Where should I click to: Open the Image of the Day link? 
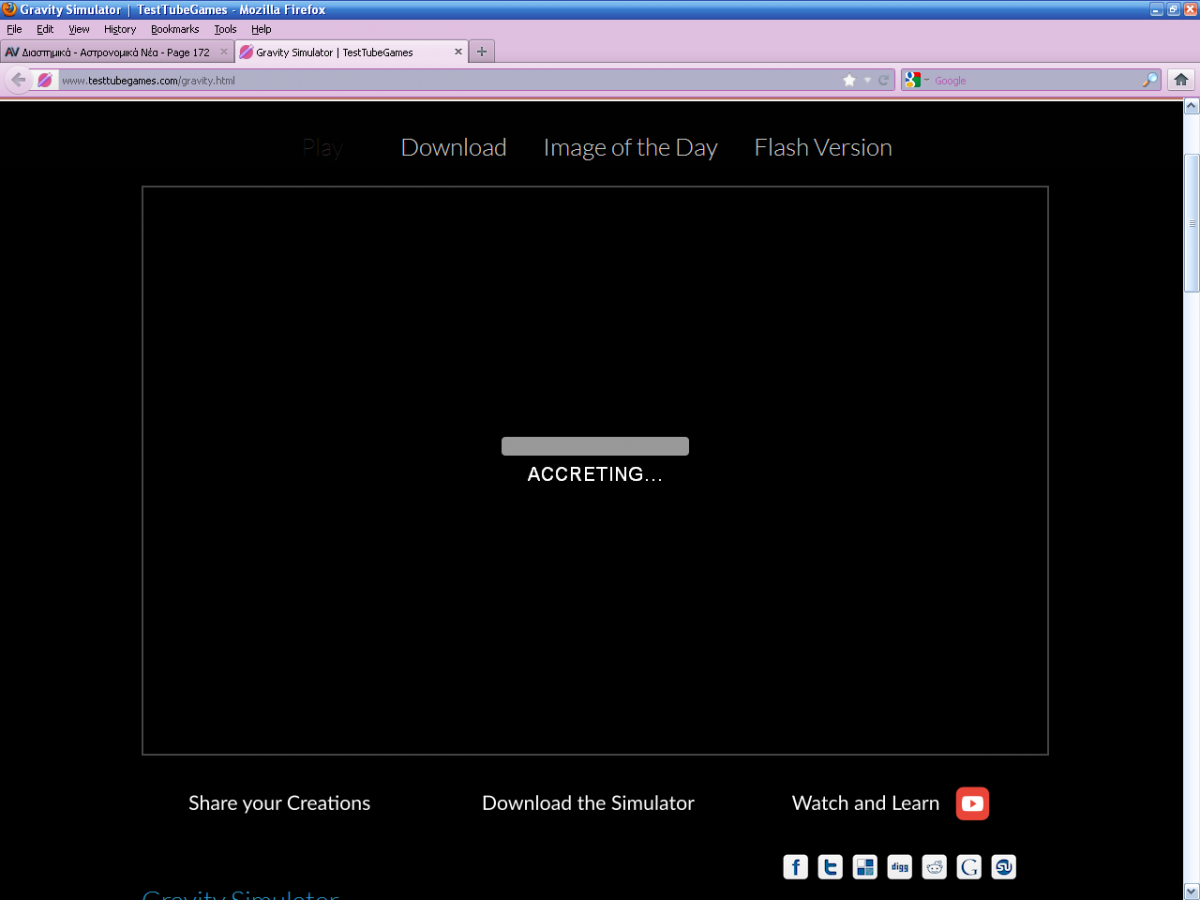click(x=630, y=148)
